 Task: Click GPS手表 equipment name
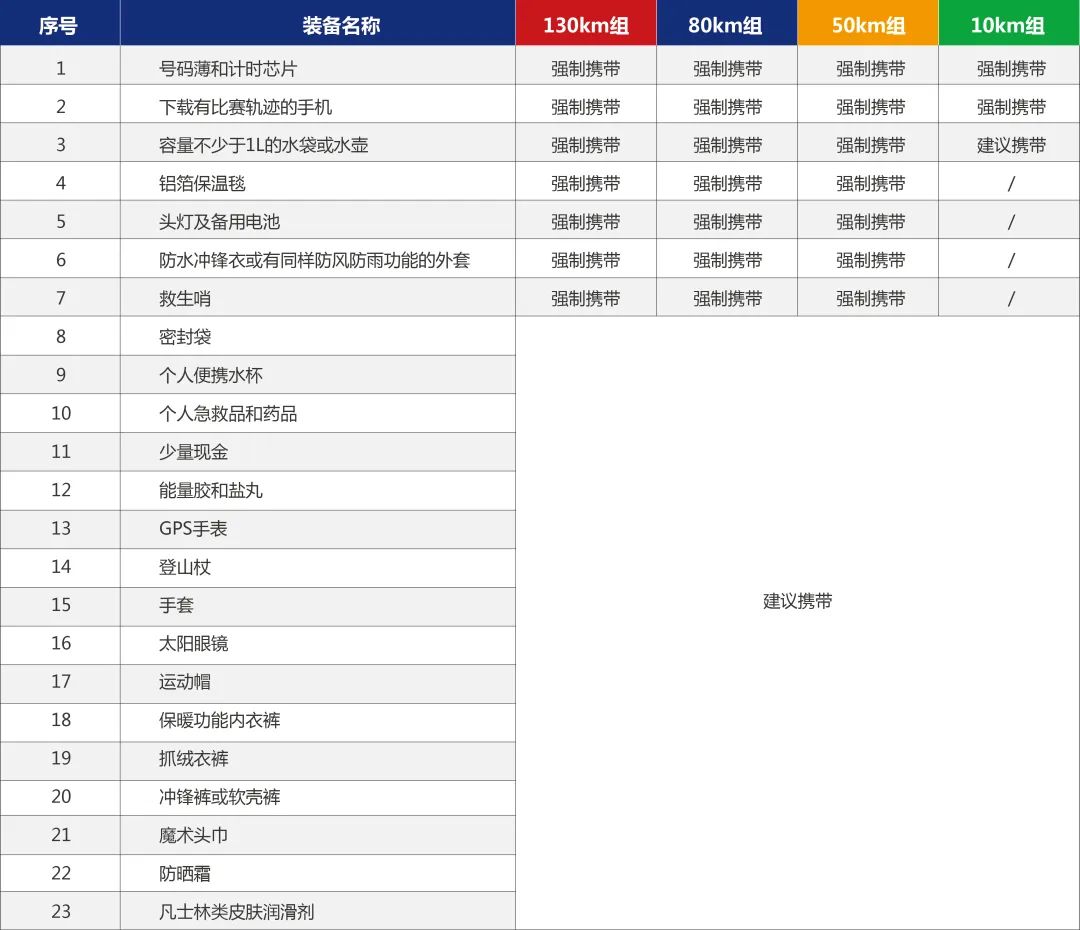tap(193, 528)
